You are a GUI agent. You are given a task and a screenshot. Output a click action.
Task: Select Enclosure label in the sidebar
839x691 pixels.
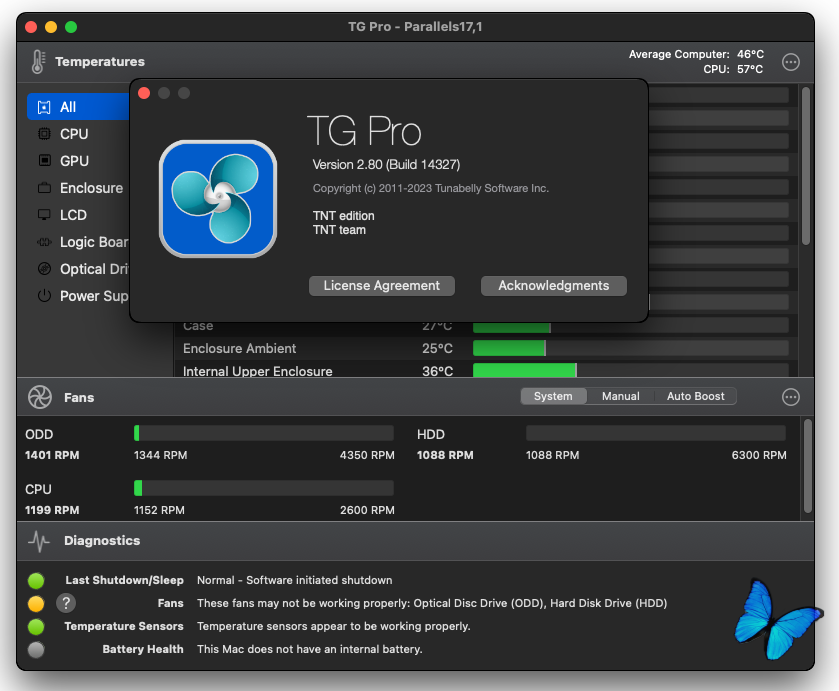click(x=91, y=188)
